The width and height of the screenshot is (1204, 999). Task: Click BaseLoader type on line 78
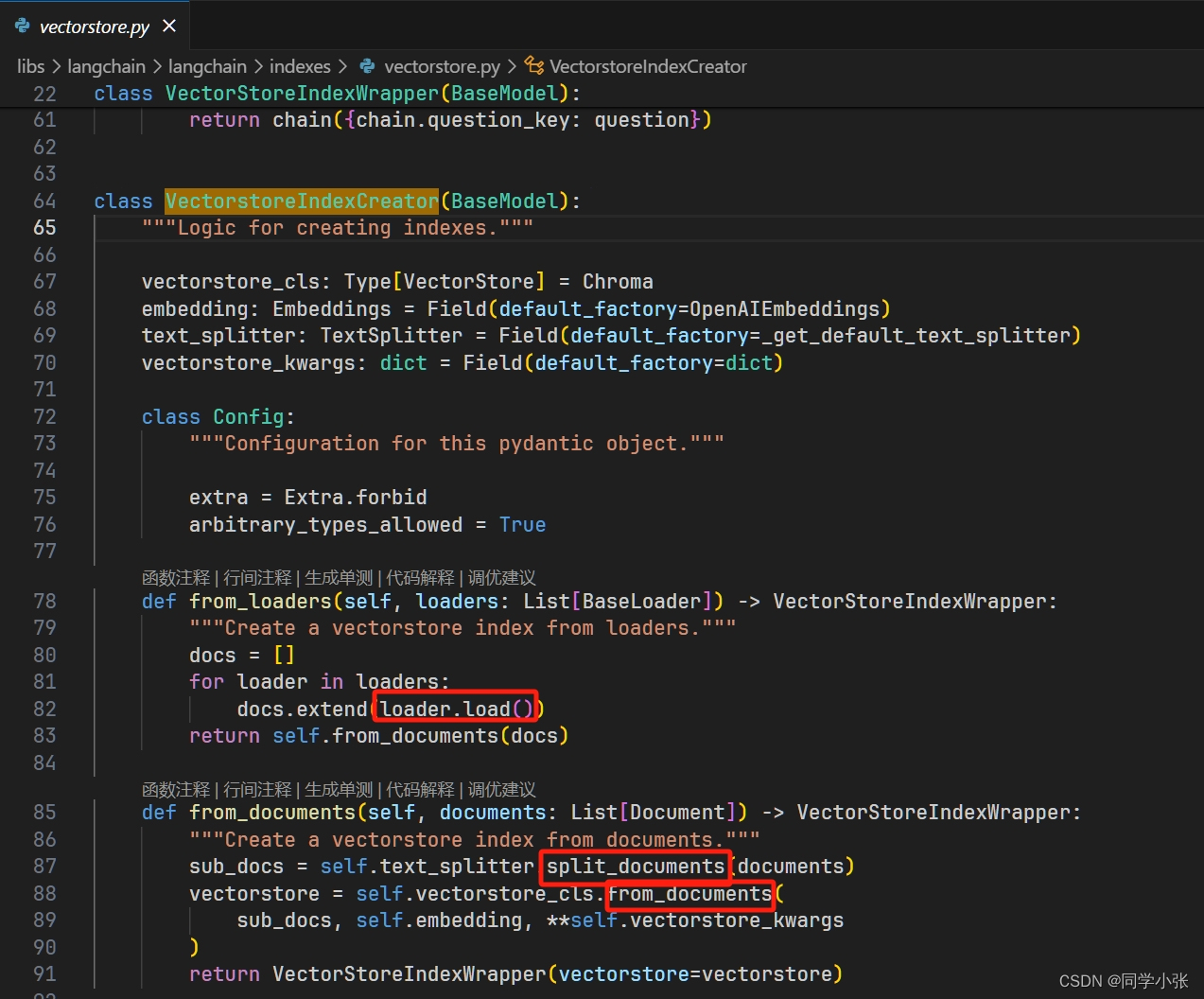click(x=641, y=601)
